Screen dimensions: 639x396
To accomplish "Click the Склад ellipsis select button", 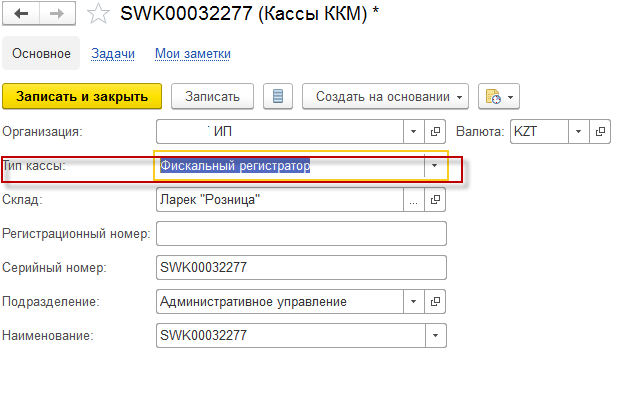I will click(414, 200).
